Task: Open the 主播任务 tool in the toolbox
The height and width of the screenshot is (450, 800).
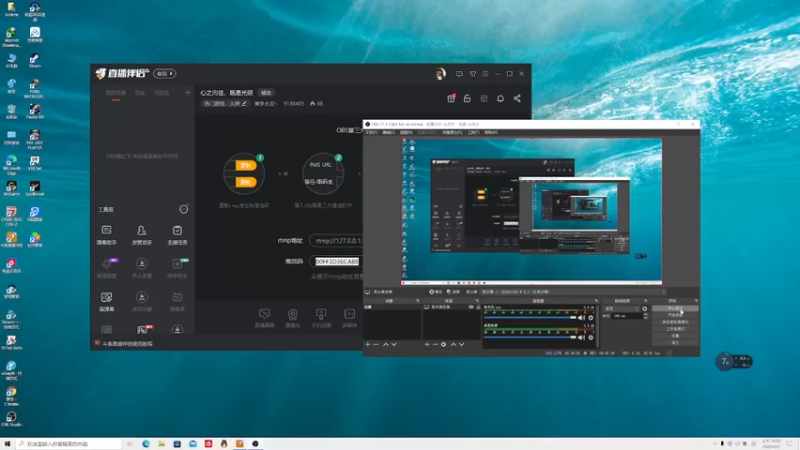Action: (177, 235)
